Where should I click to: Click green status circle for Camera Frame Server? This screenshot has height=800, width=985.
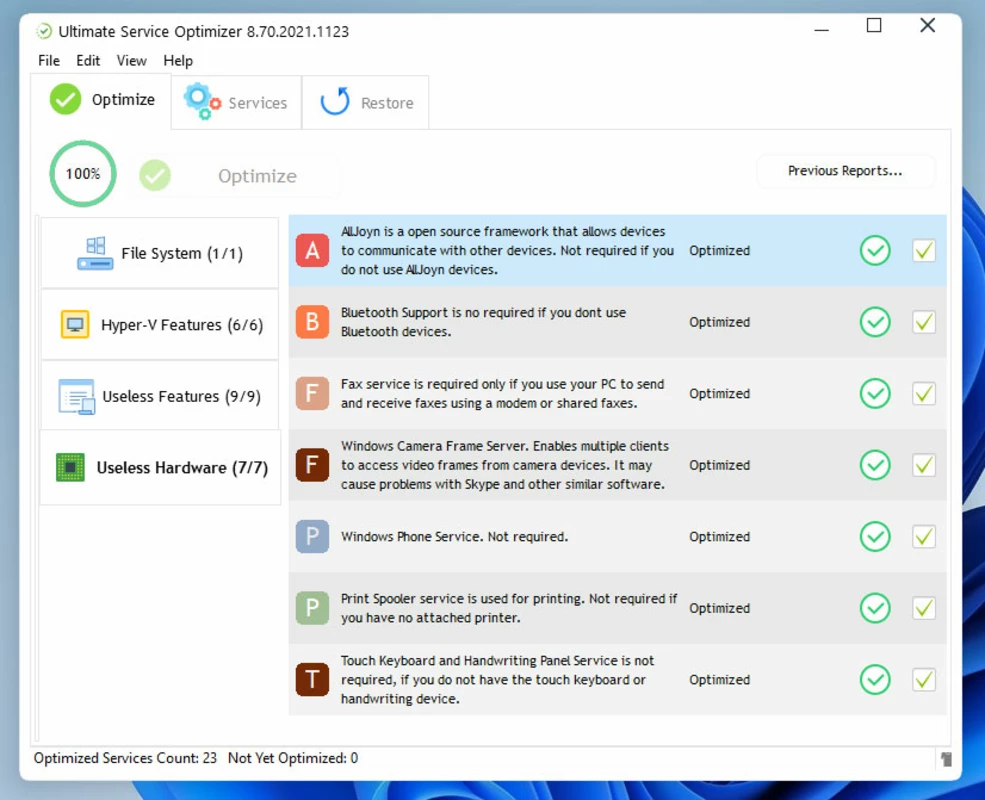pos(875,465)
